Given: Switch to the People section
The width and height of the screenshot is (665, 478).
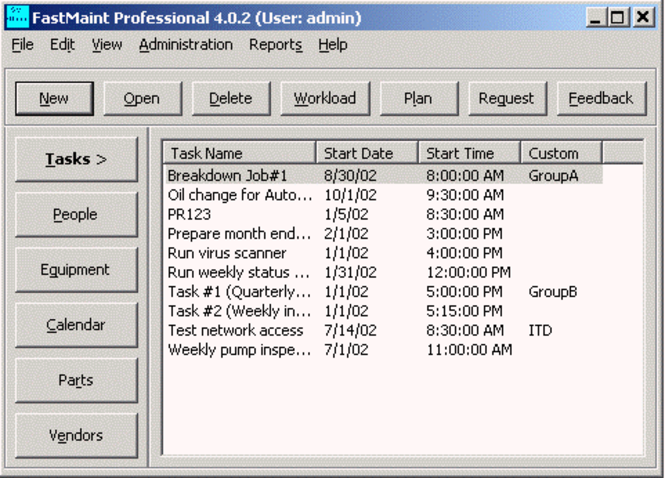Looking at the screenshot, I should (x=76, y=215).
